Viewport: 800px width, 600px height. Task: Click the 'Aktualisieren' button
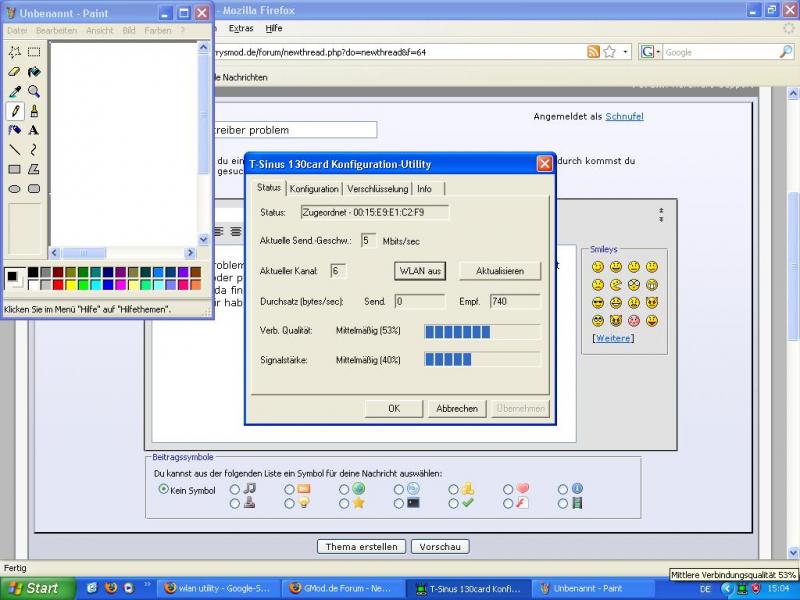pyautogui.click(x=499, y=271)
